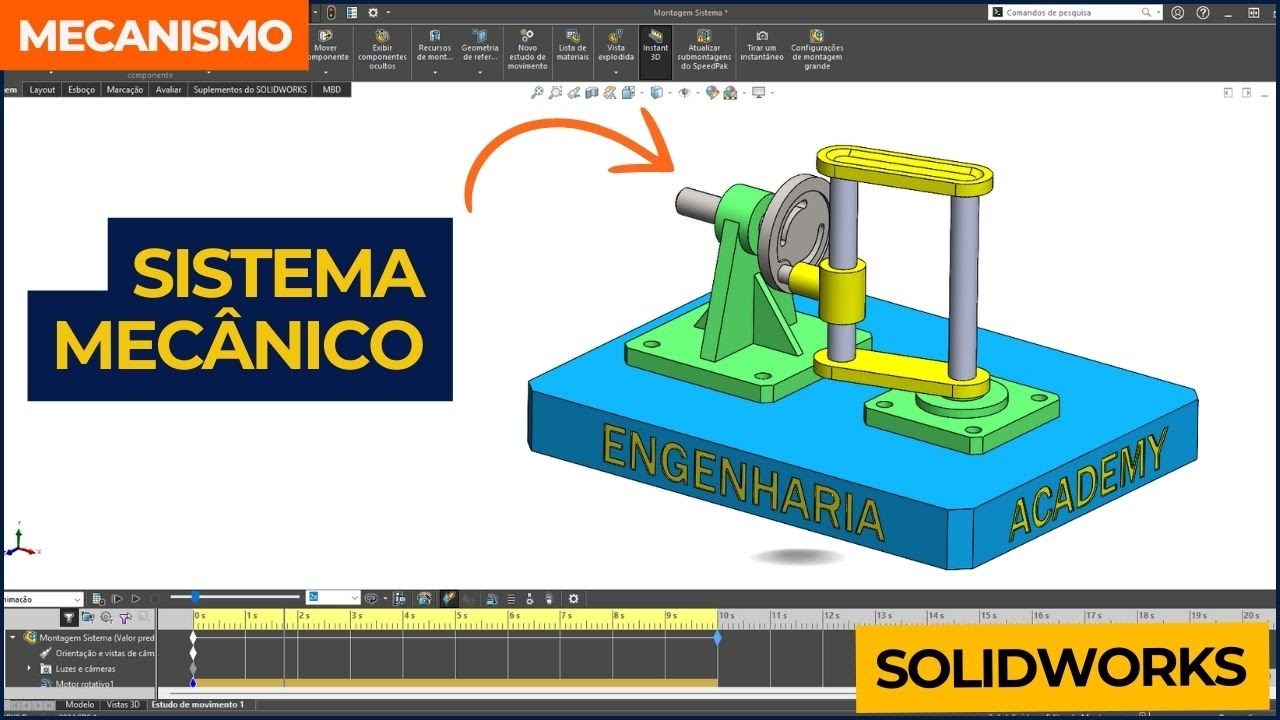Image resolution: width=1280 pixels, height=720 pixels.
Task: Click Tirar um instantâneo
Action: (x=762, y=46)
